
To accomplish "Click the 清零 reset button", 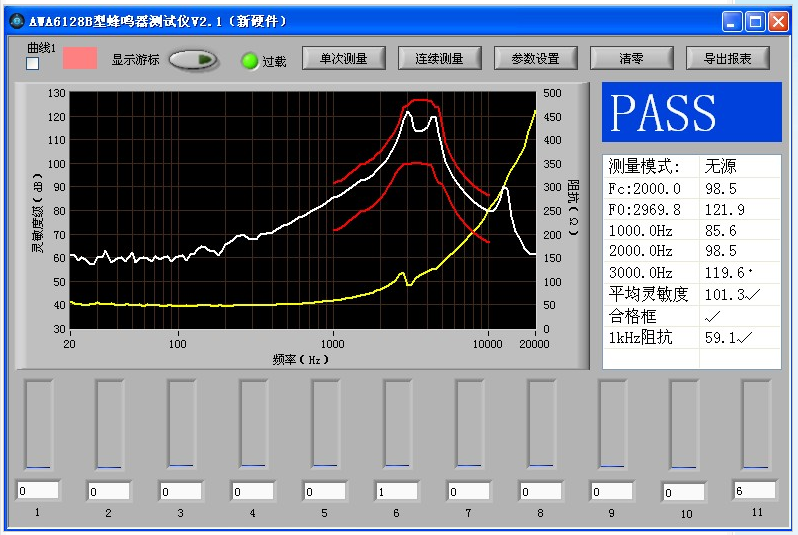I will (x=631, y=59).
